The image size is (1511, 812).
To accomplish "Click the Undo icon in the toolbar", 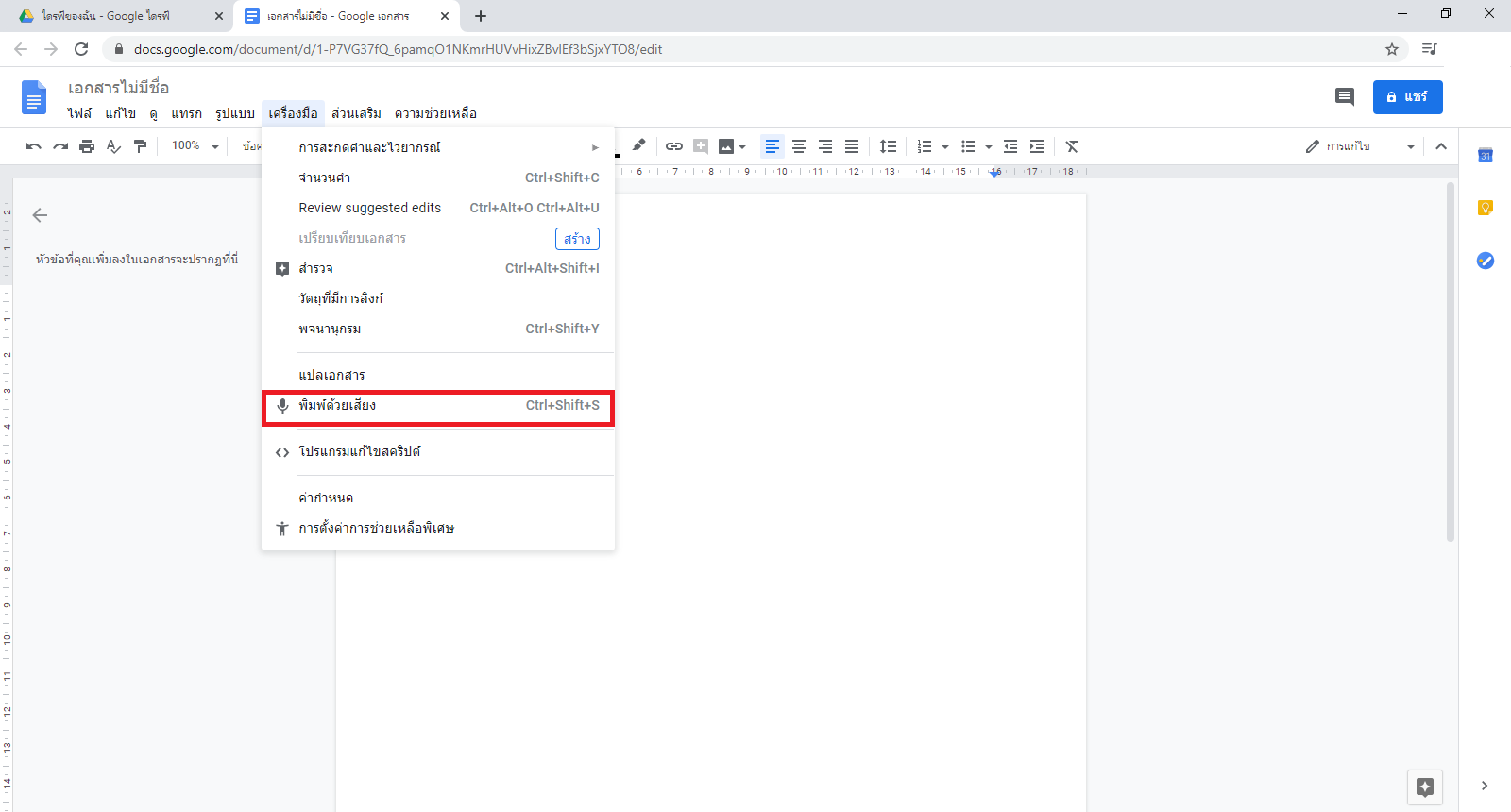I will tap(34, 146).
